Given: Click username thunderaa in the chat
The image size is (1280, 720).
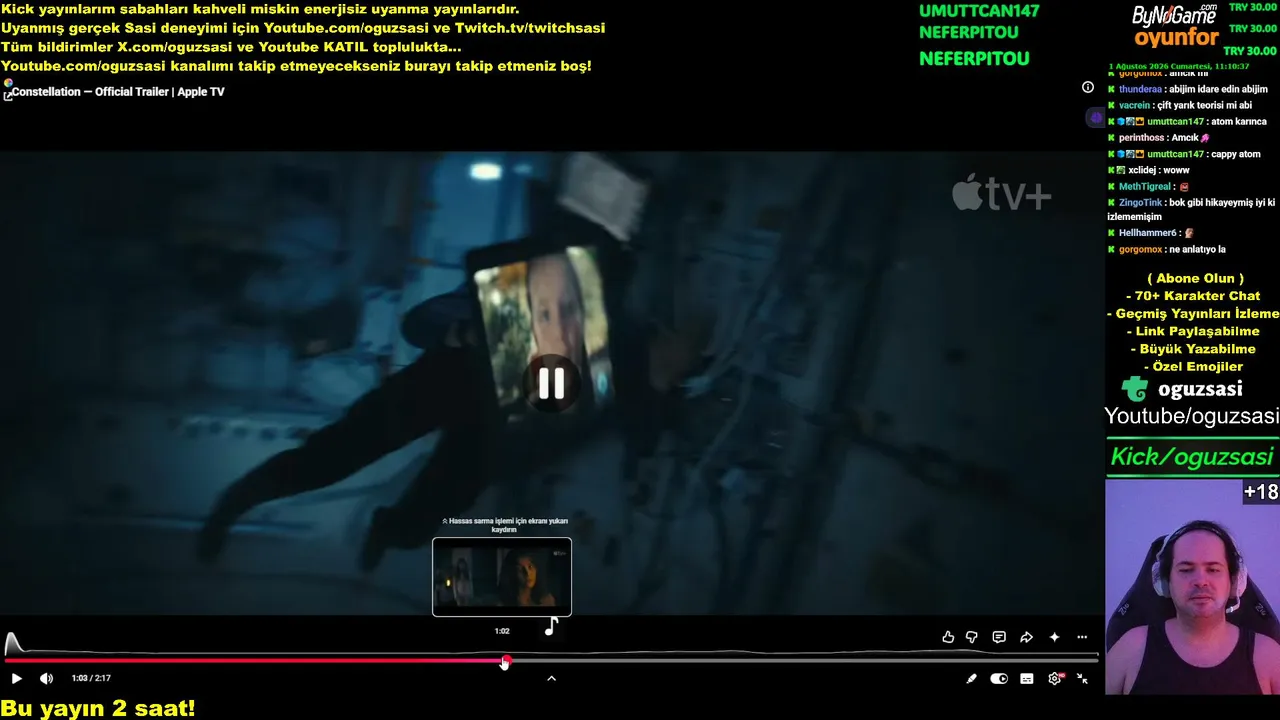Looking at the screenshot, I should [1140, 89].
